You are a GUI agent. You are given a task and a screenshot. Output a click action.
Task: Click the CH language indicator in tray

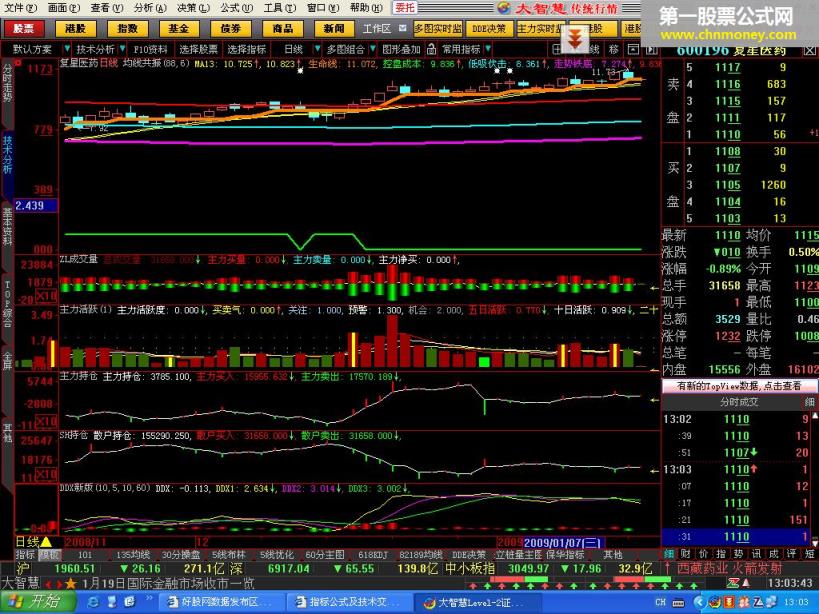tap(660, 603)
